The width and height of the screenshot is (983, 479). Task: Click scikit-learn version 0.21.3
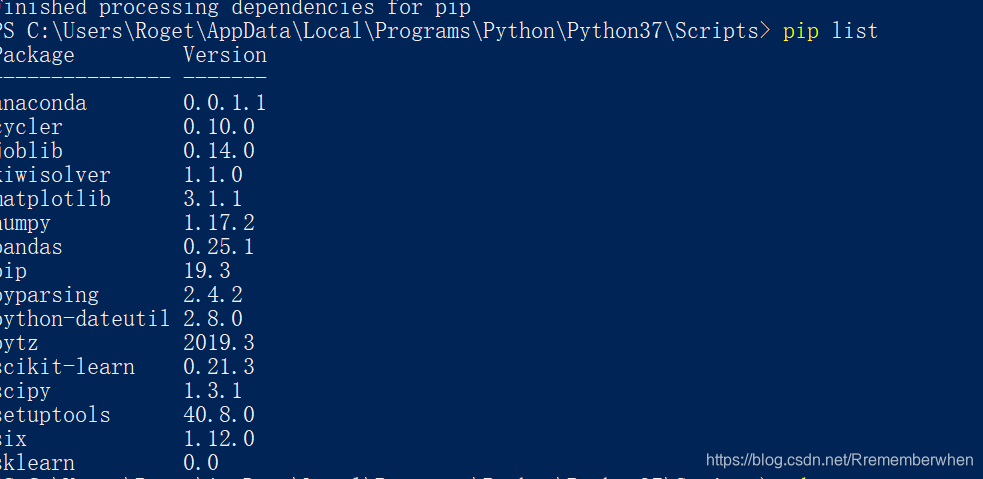click(219, 366)
